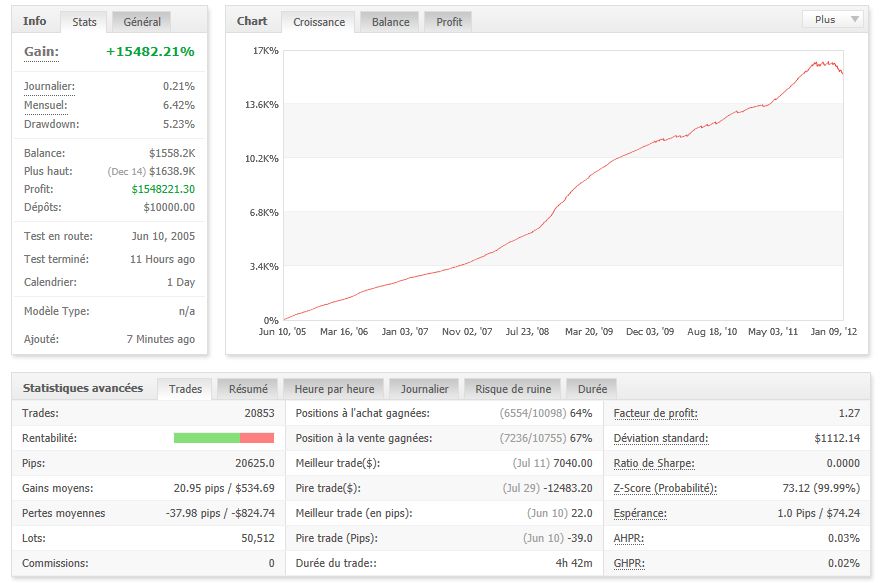
Task: Open the Durée tab
Action: click(592, 388)
